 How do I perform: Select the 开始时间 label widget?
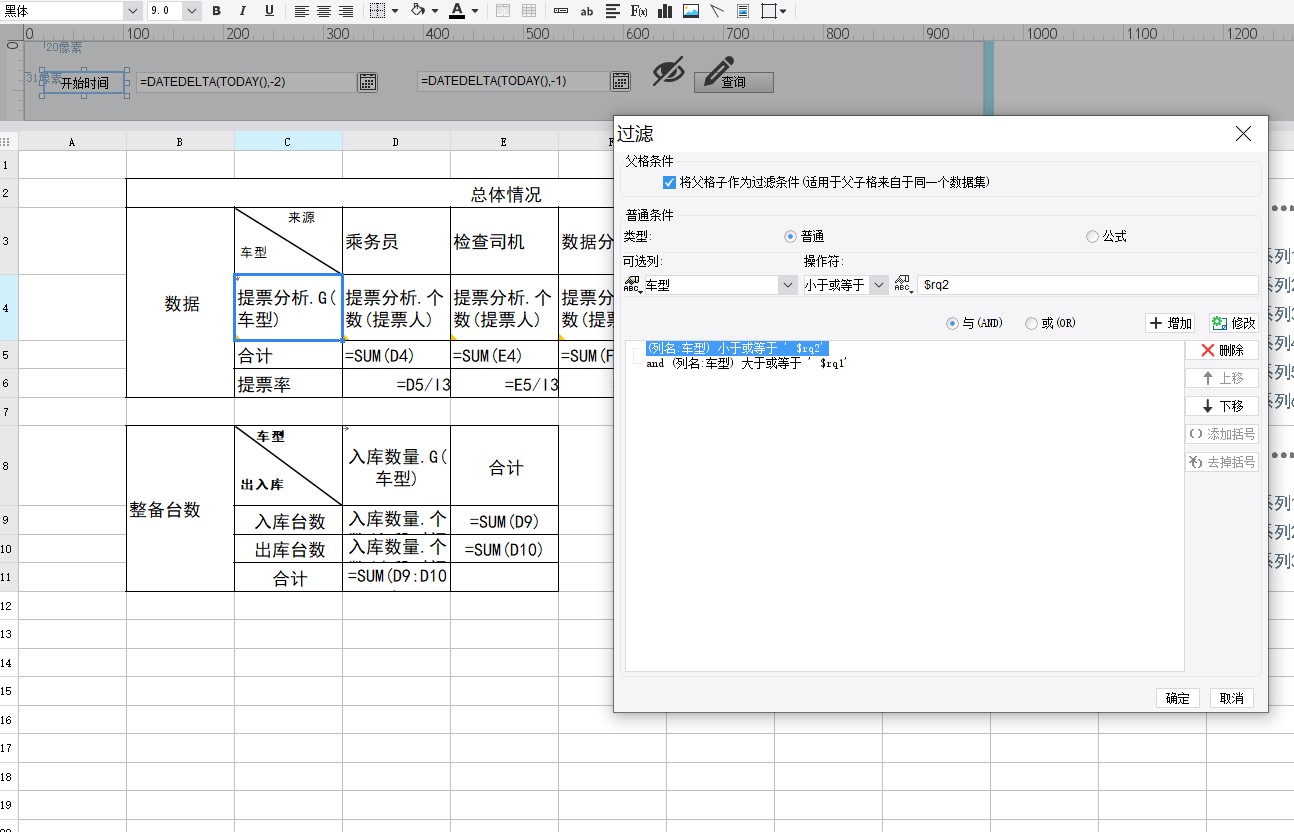pos(85,83)
